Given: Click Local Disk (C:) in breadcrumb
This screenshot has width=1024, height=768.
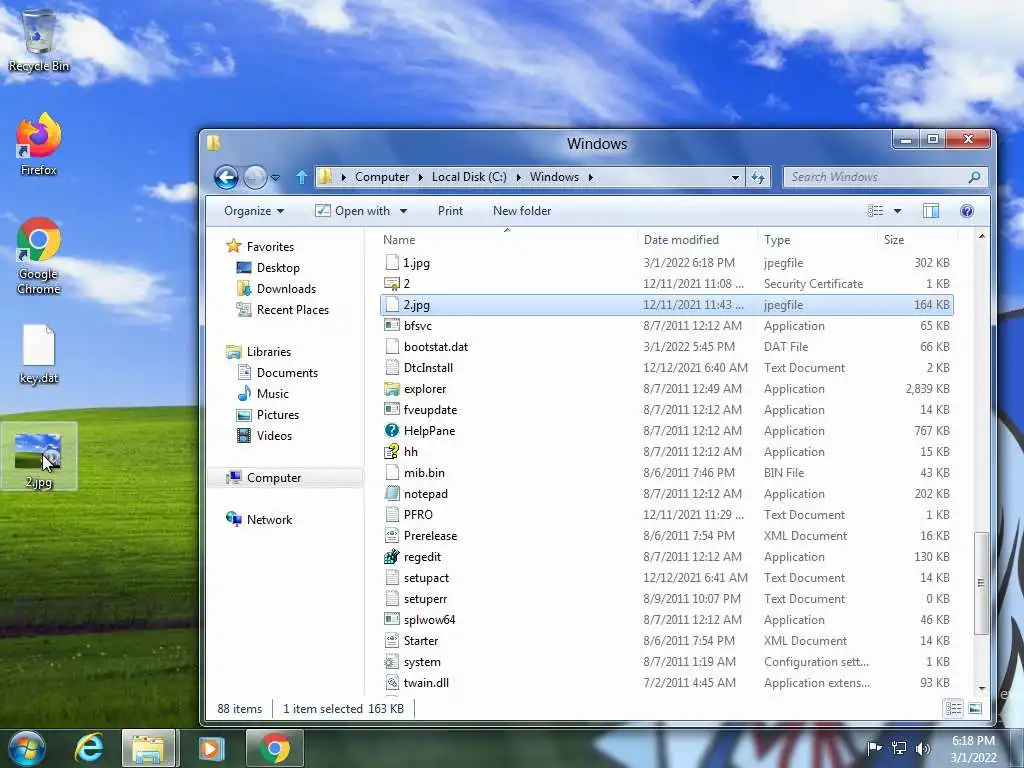Looking at the screenshot, I should pos(469,177).
